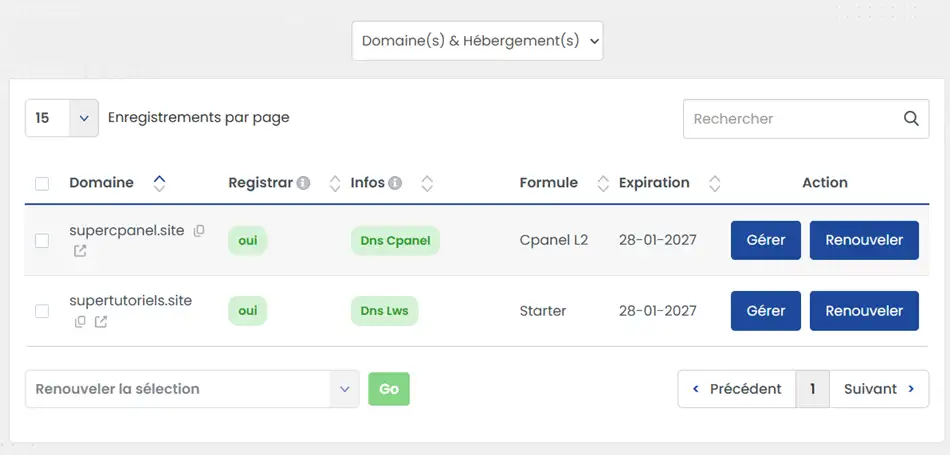The height and width of the screenshot is (455, 950).
Task: Sort by the Infos column arrows
Action: (x=427, y=183)
